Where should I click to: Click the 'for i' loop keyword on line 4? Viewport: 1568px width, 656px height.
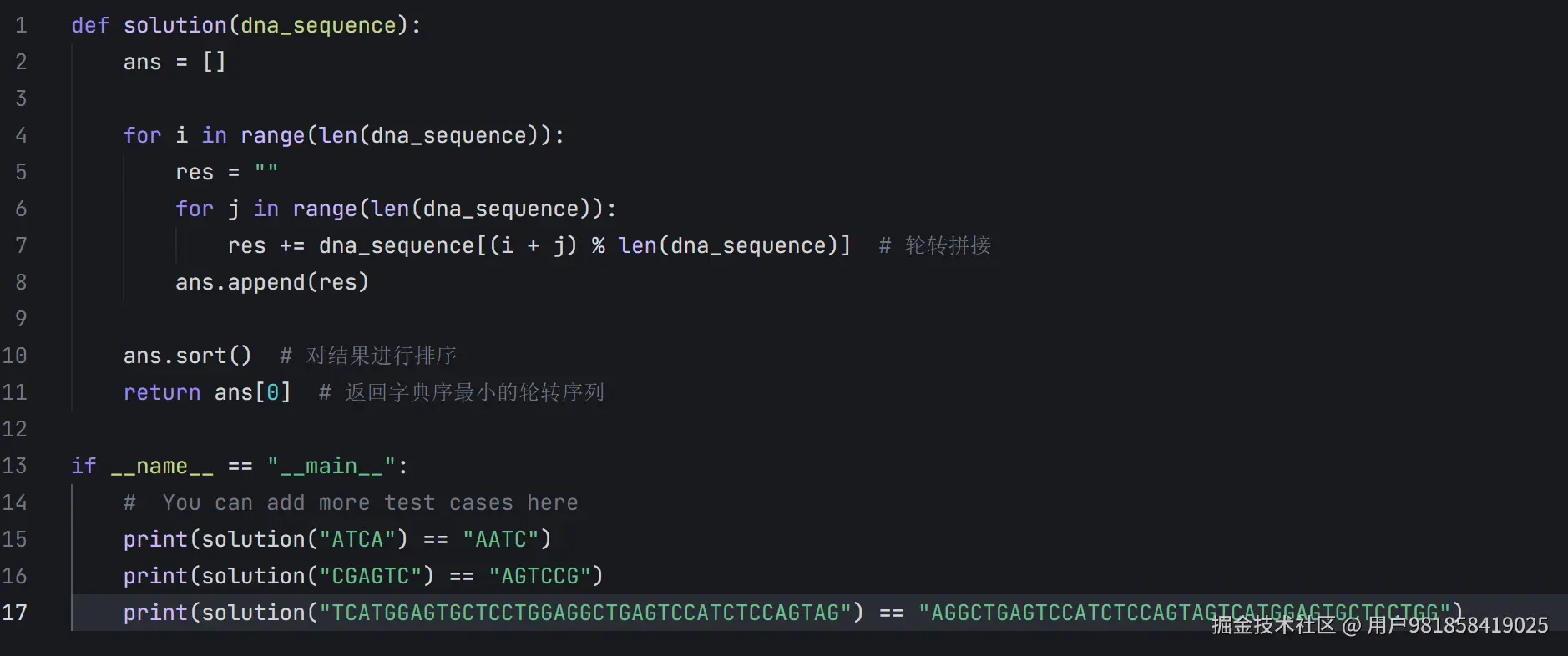[x=142, y=136]
